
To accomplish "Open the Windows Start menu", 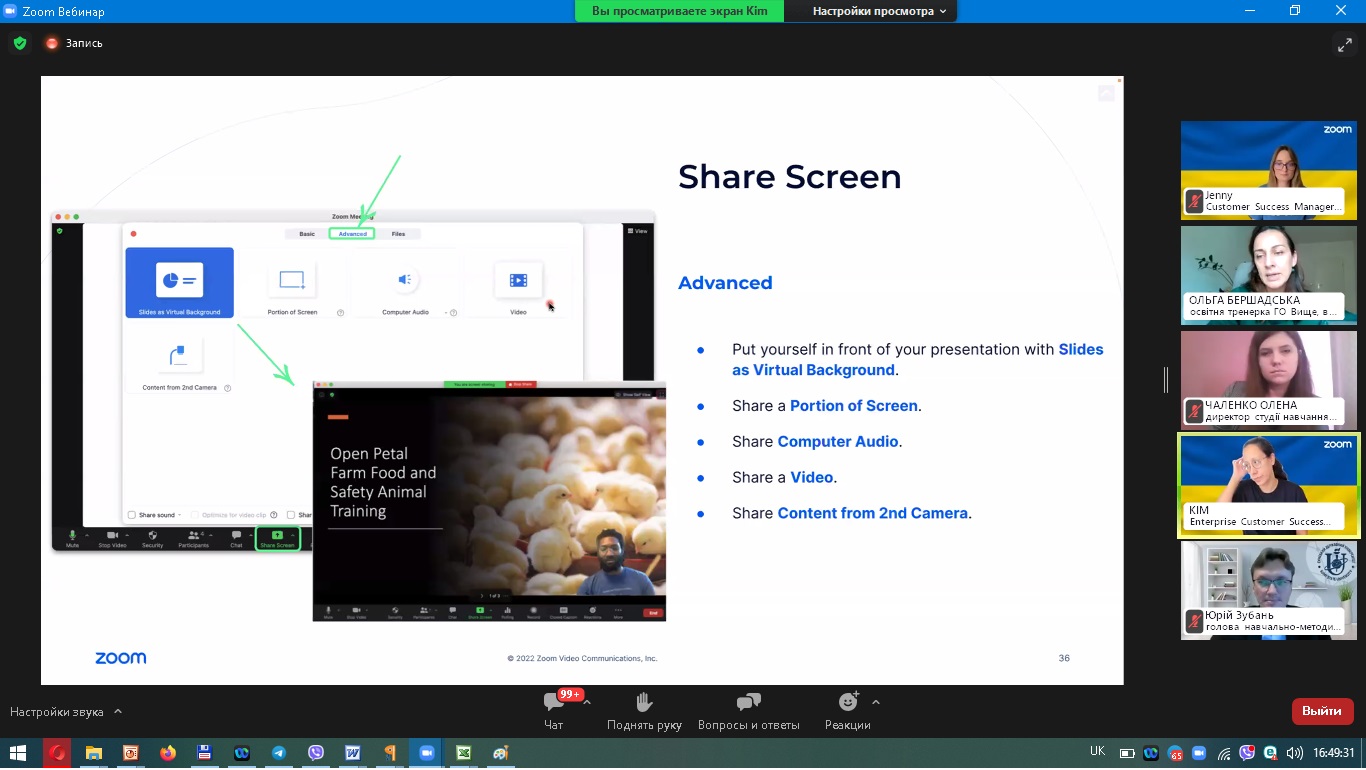I will pos(18,753).
